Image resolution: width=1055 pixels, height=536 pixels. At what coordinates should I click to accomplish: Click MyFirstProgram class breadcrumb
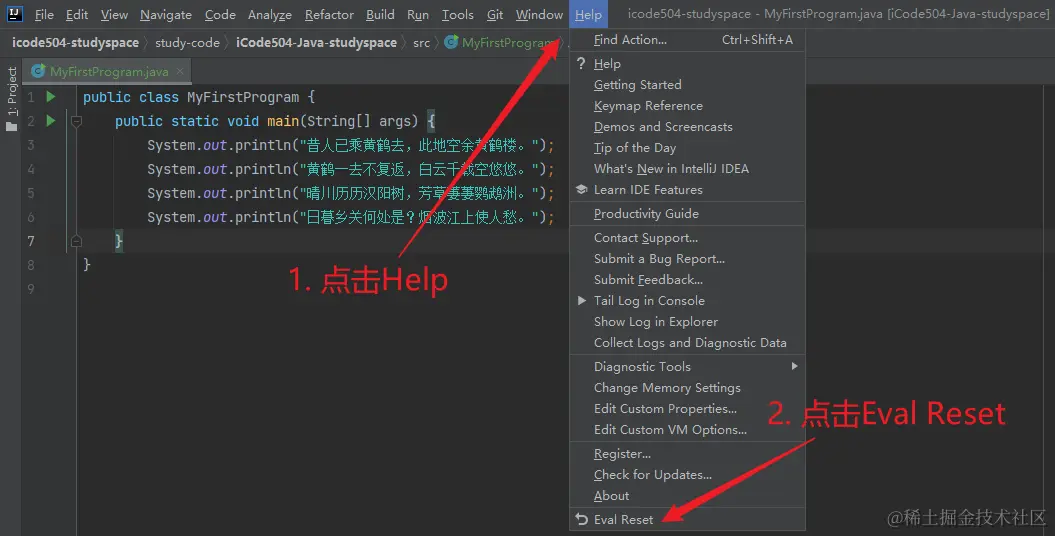coord(501,42)
